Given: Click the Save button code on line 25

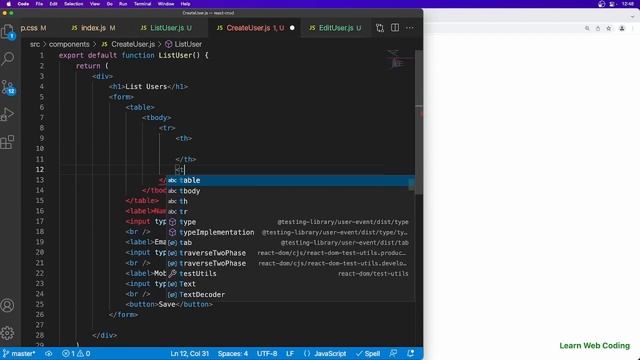Looking at the screenshot, I should tap(169, 304).
